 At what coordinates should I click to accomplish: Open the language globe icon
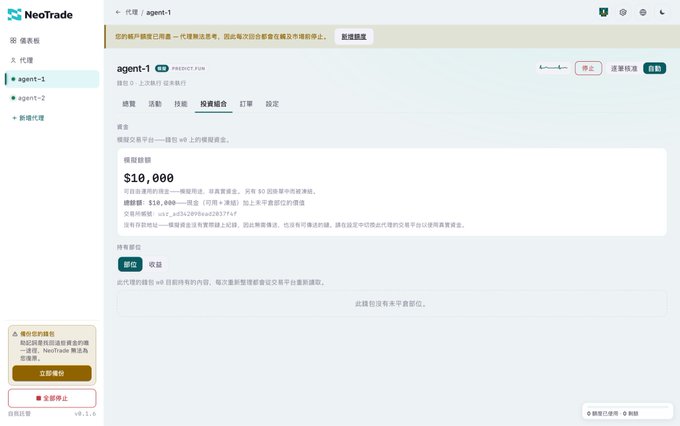pos(643,13)
